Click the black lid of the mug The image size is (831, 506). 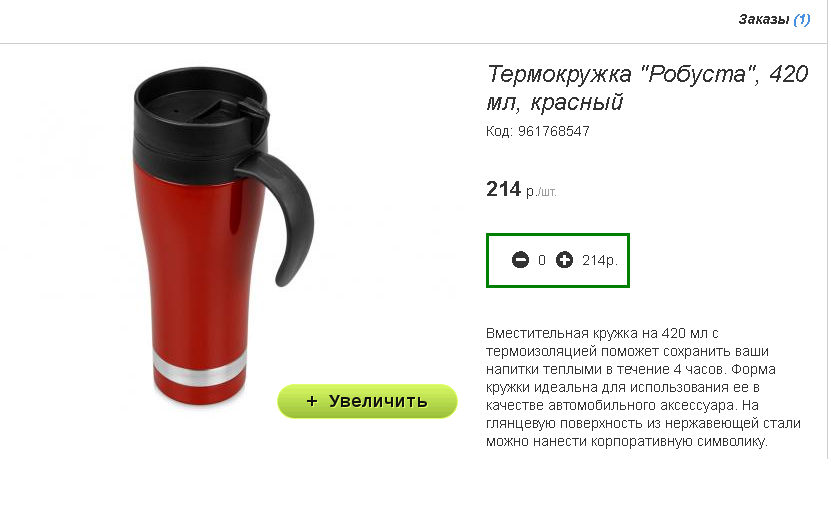coord(200,109)
